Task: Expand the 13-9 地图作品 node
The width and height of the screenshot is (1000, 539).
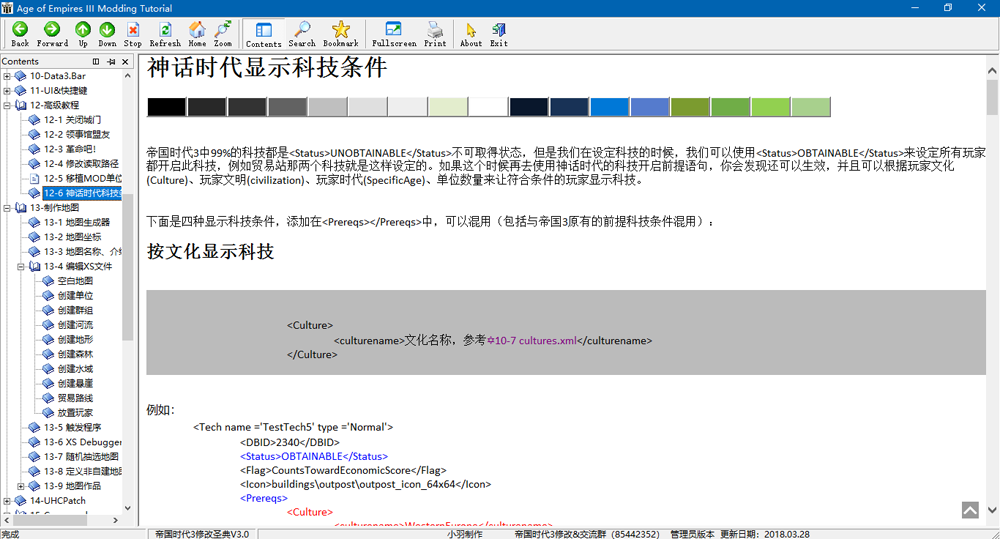Action: 21,486
